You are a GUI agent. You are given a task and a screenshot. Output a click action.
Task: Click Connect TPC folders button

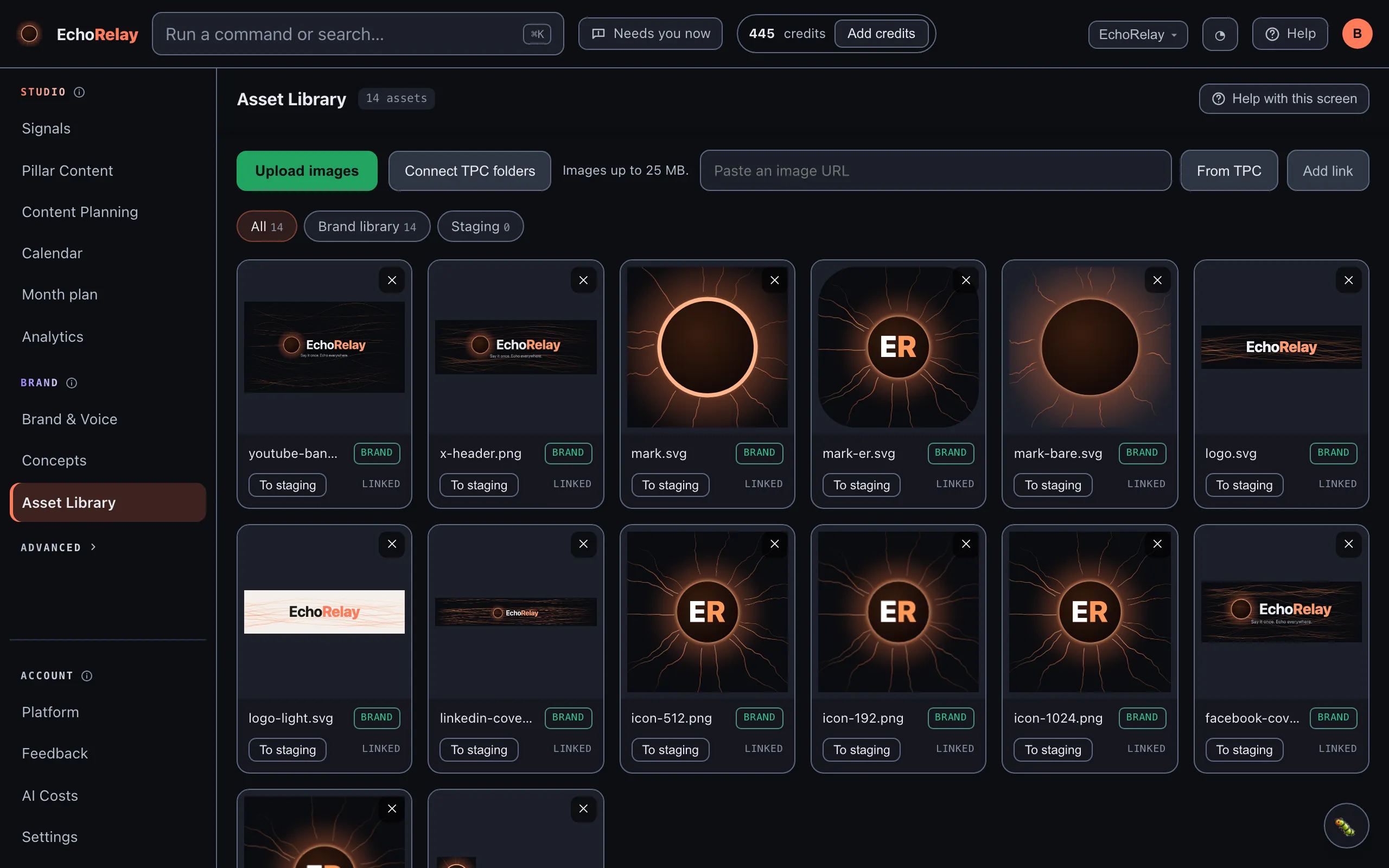pos(469,170)
